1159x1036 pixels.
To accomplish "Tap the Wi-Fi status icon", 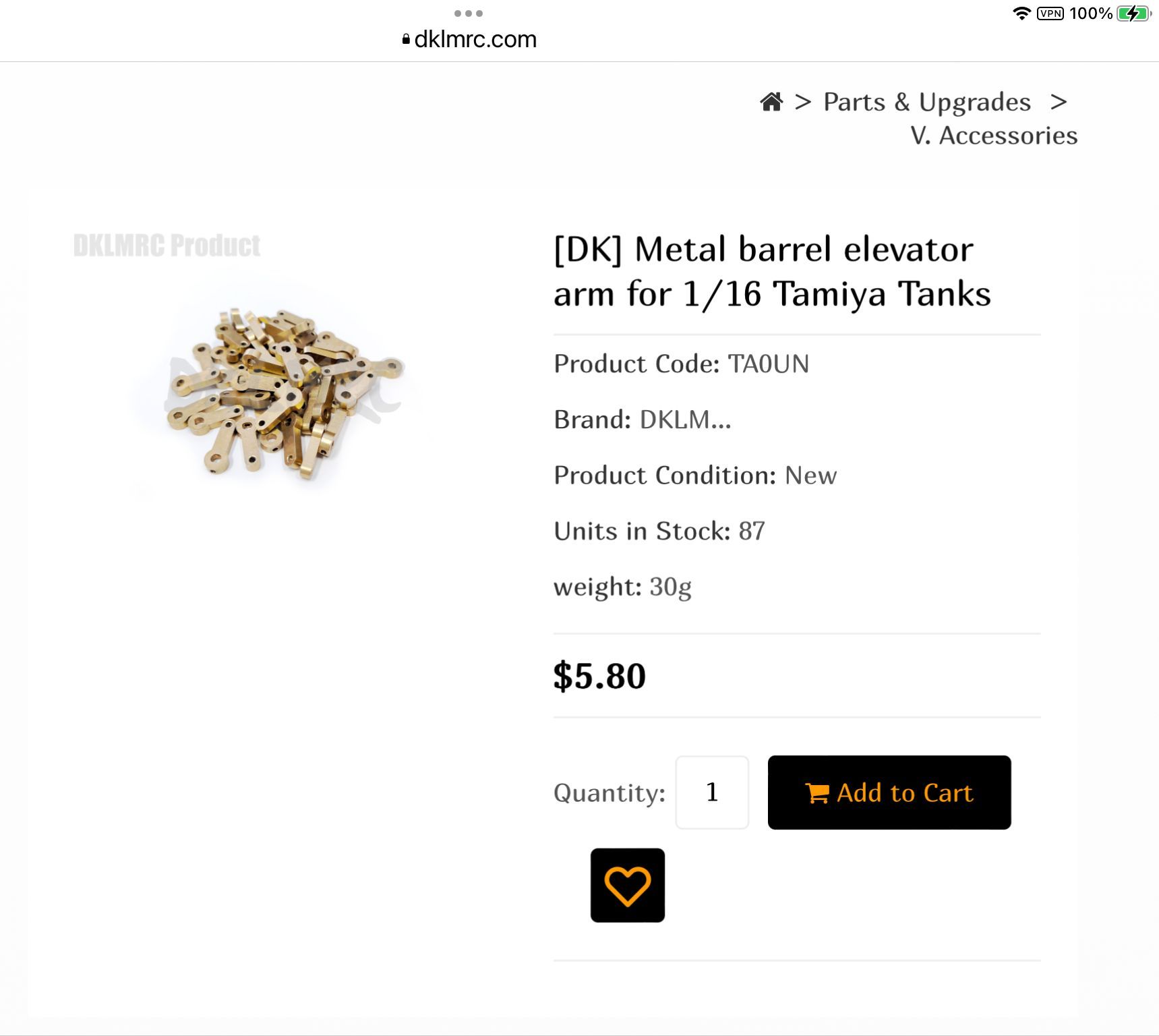I will click(1022, 13).
